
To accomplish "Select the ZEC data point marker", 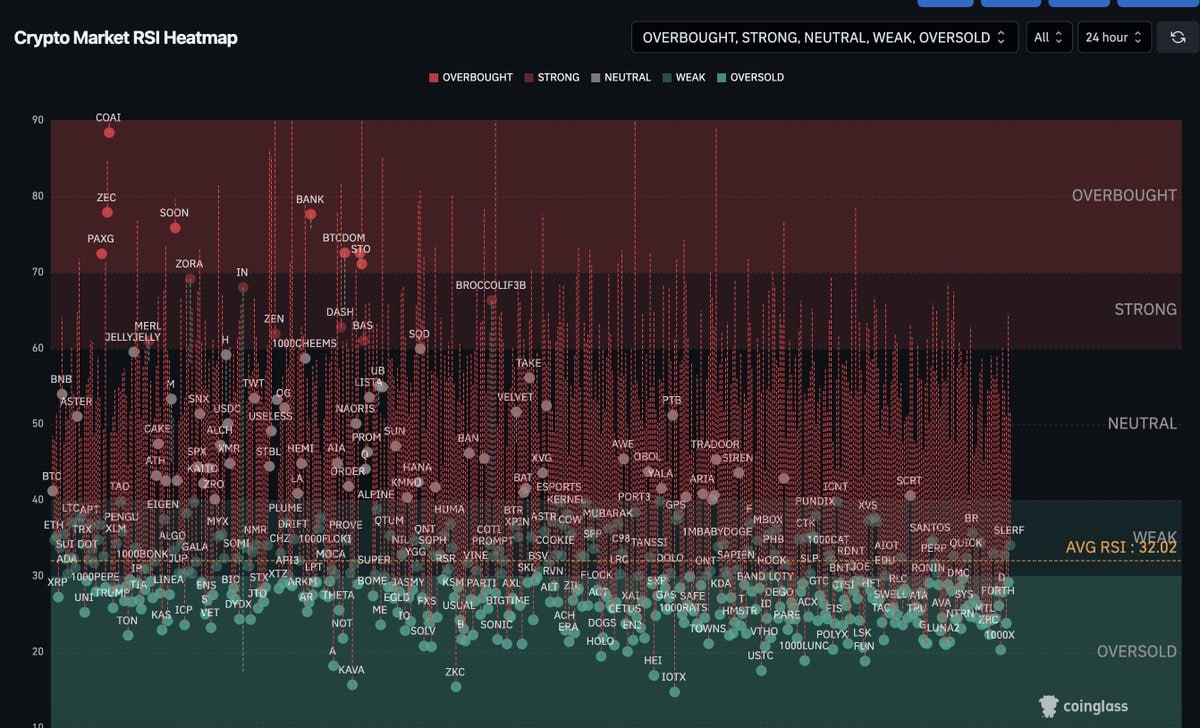I will click(x=107, y=212).
